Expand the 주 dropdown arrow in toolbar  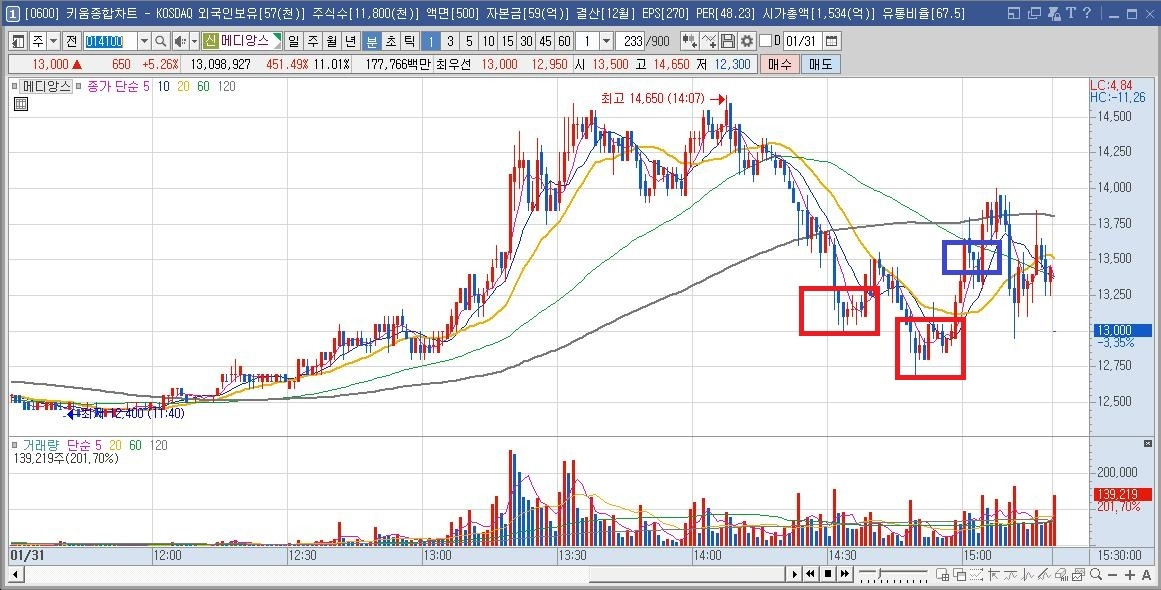tap(53, 41)
